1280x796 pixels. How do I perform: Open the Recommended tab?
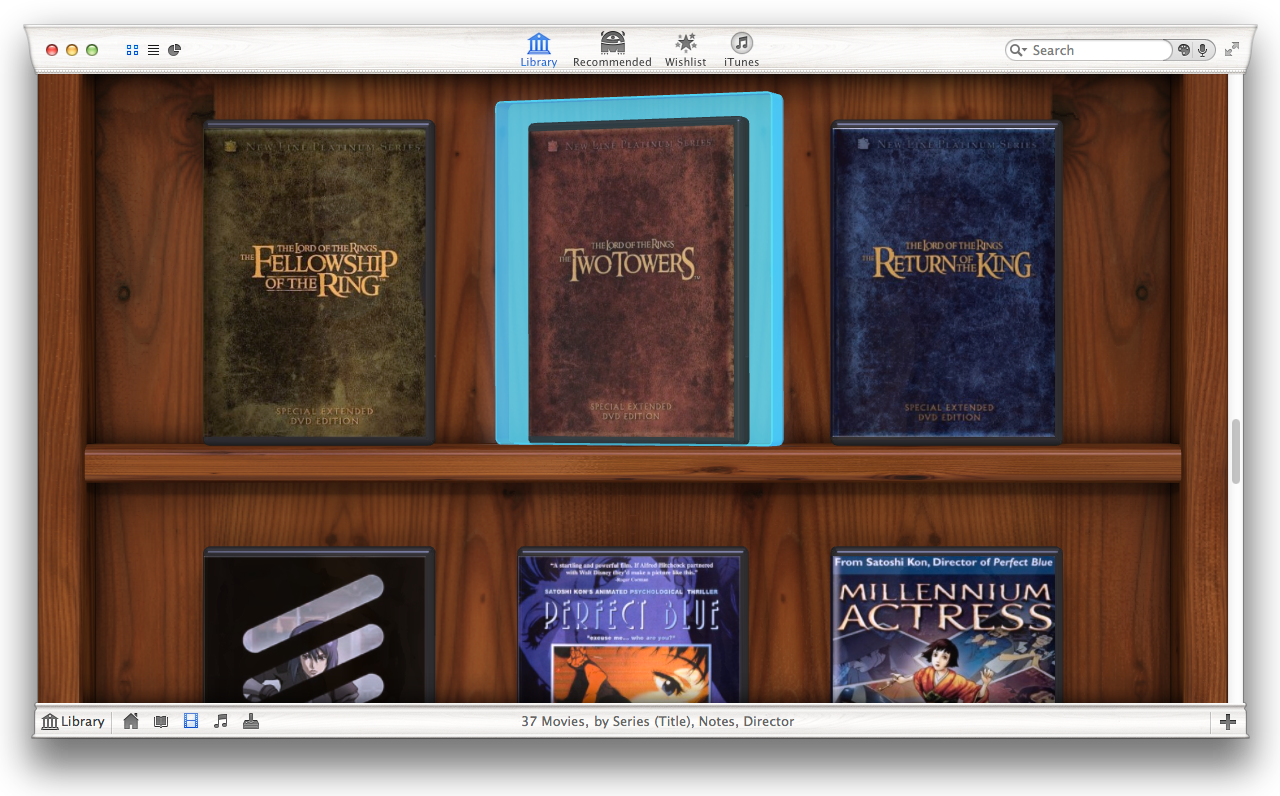coord(612,50)
